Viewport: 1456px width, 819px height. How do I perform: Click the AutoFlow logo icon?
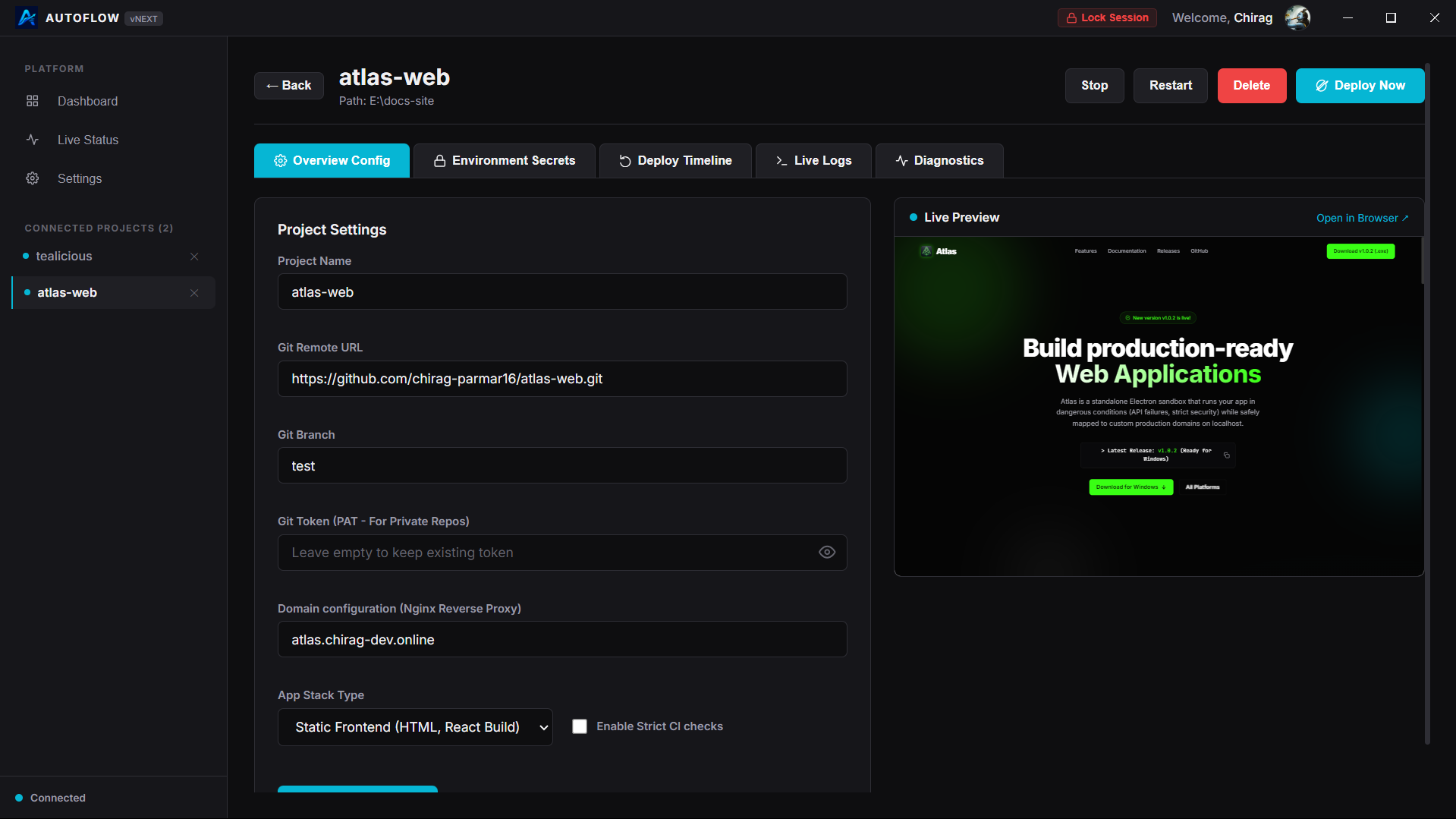pyautogui.click(x=27, y=17)
